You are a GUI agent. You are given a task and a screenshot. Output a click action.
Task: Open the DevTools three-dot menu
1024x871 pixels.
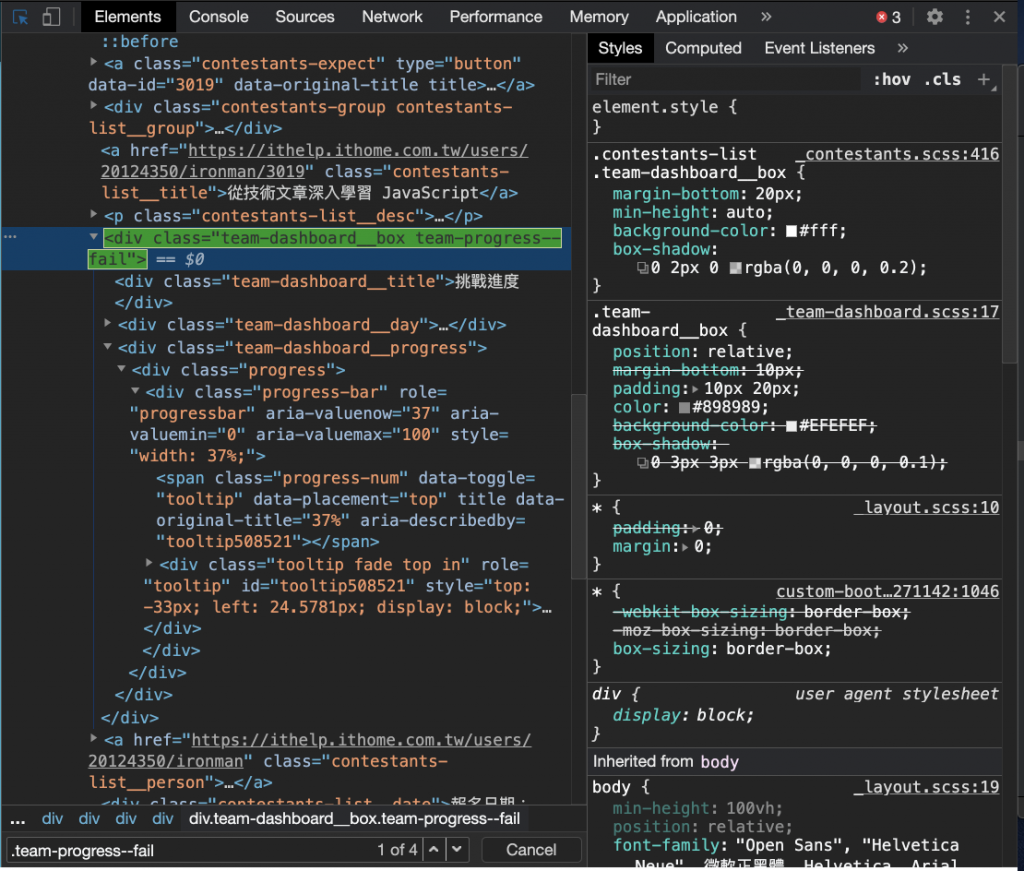(967, 17)
